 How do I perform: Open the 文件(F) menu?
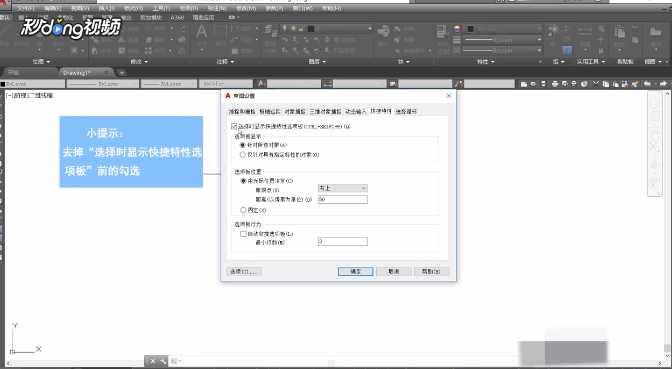25,8
